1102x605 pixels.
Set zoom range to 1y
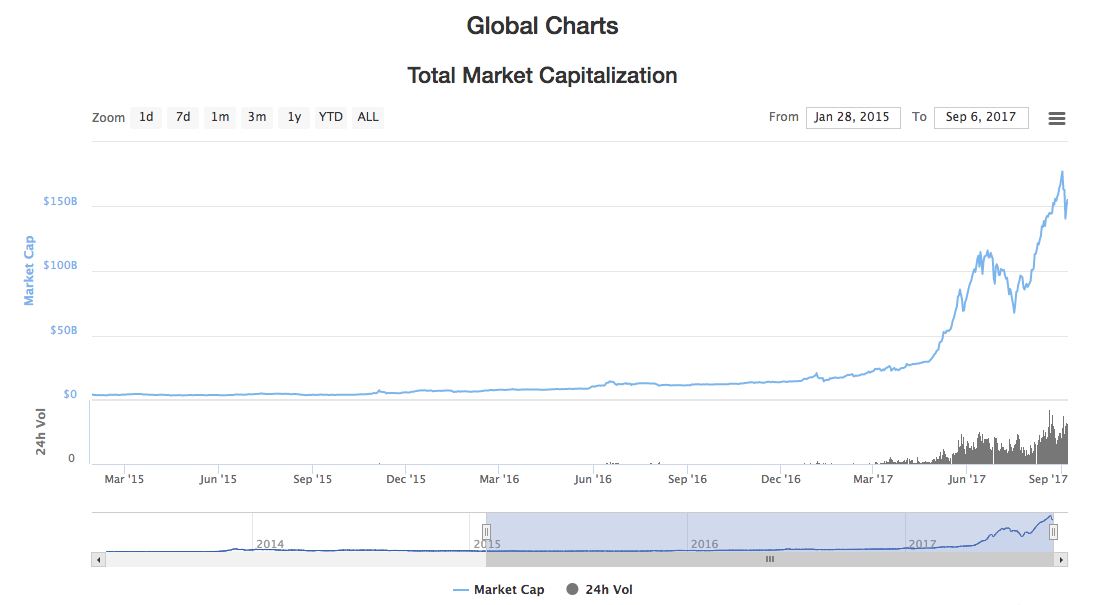click(x=294, y=117)
